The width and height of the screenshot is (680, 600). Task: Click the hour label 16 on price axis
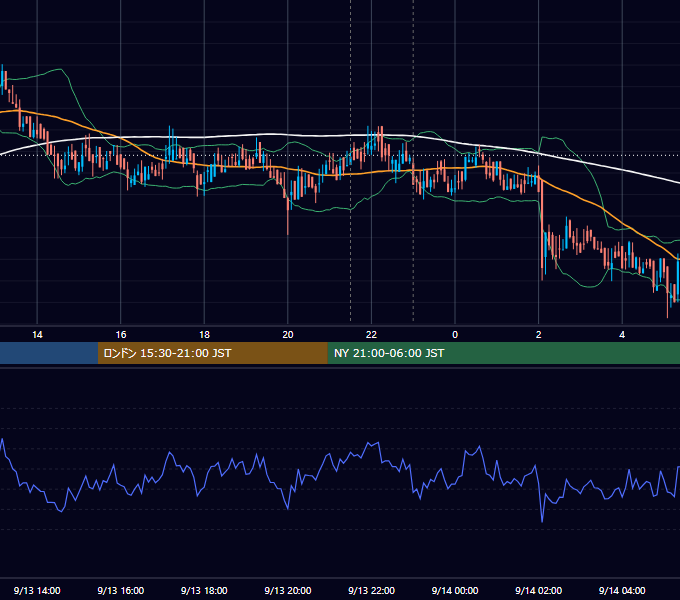[x=121, y=335]
